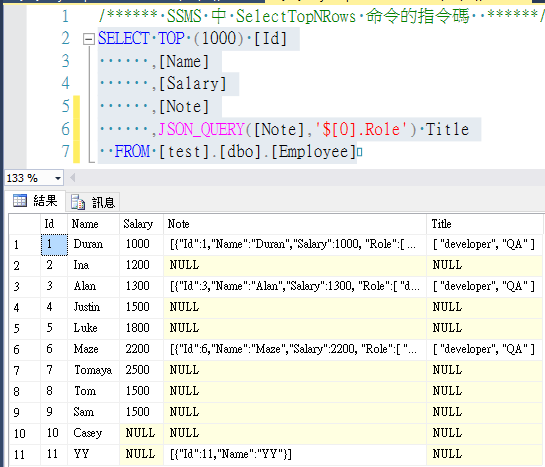Image resolution: width=545 pixels, height=467 pixels.
Task: Click the salary cell 1000
Action: pyautogui.click(x=141, y=245)
